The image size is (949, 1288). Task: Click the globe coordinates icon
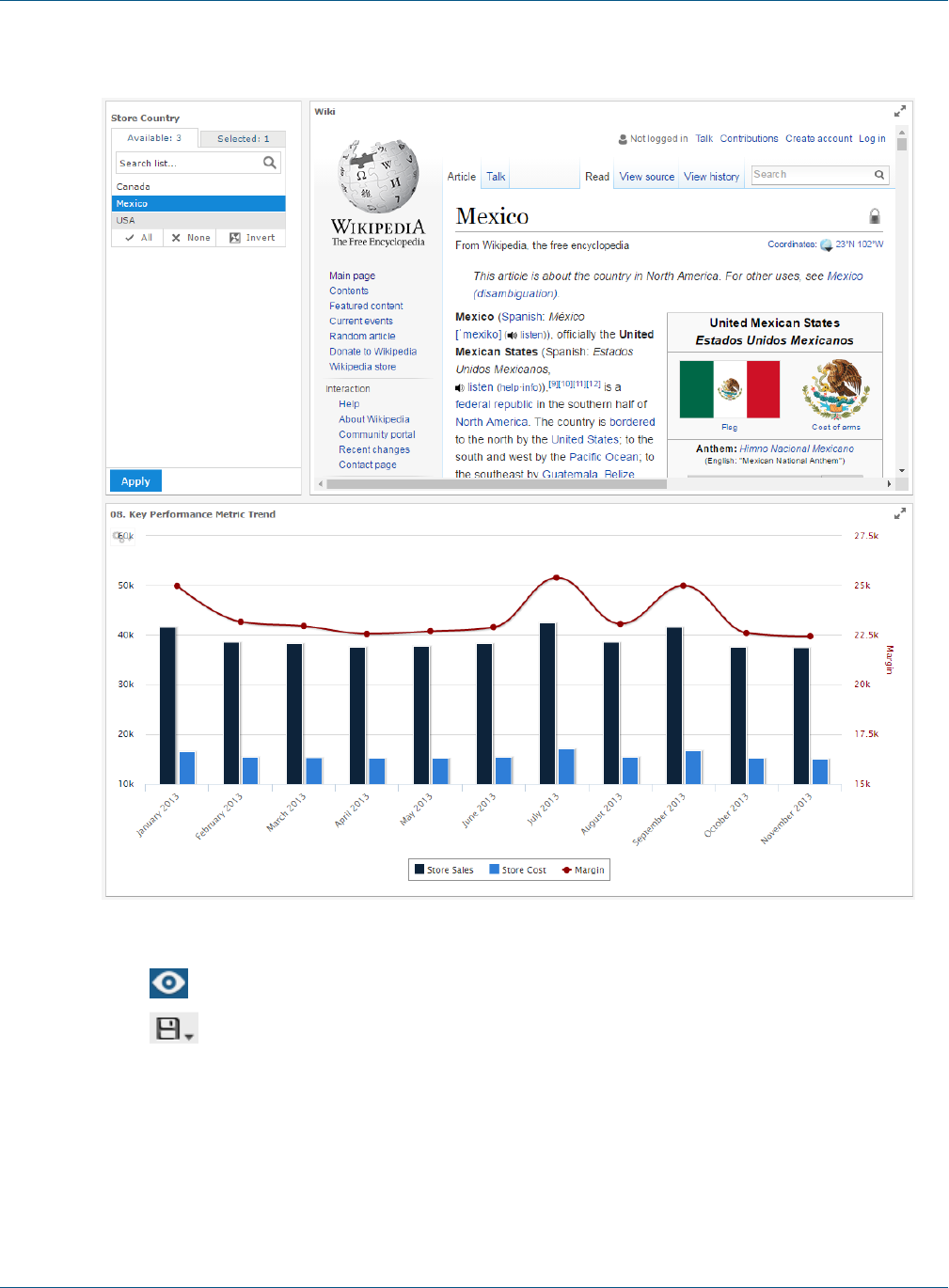826,245
